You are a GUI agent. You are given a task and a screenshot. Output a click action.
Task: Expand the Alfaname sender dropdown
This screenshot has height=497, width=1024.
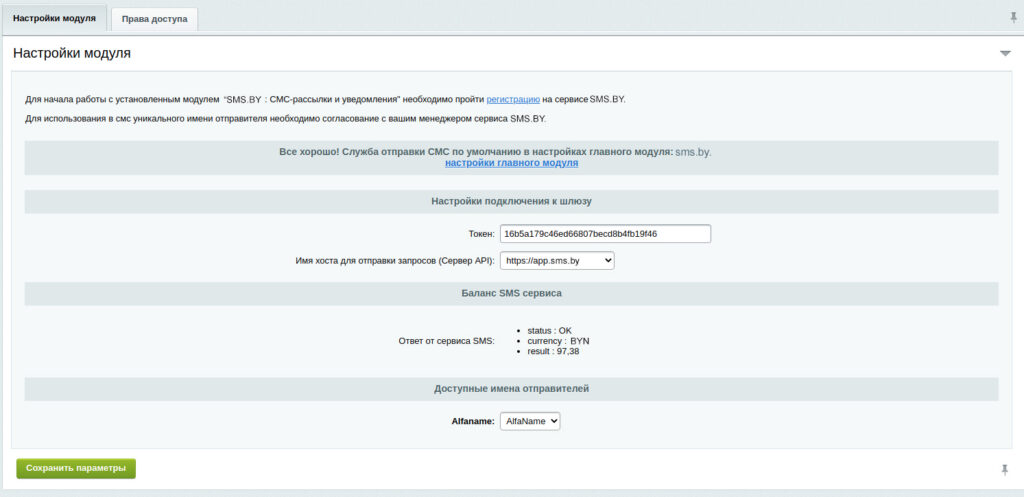point(530,421)
